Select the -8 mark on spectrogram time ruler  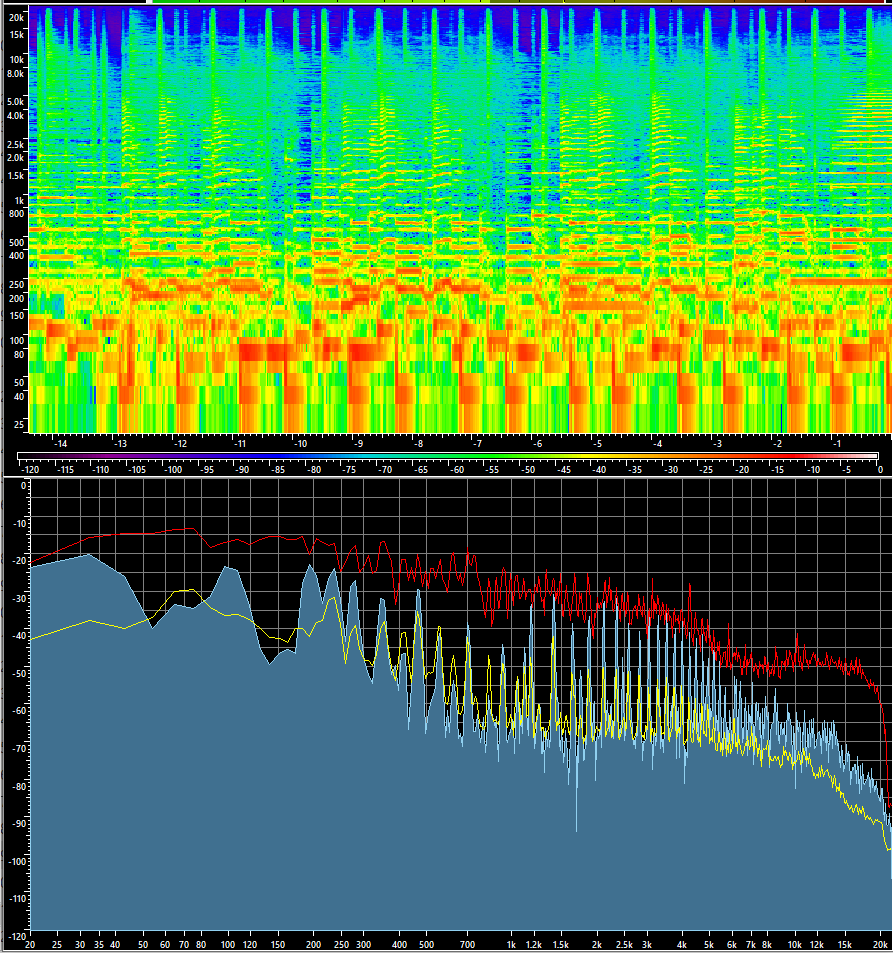click(x=418, y=444)
